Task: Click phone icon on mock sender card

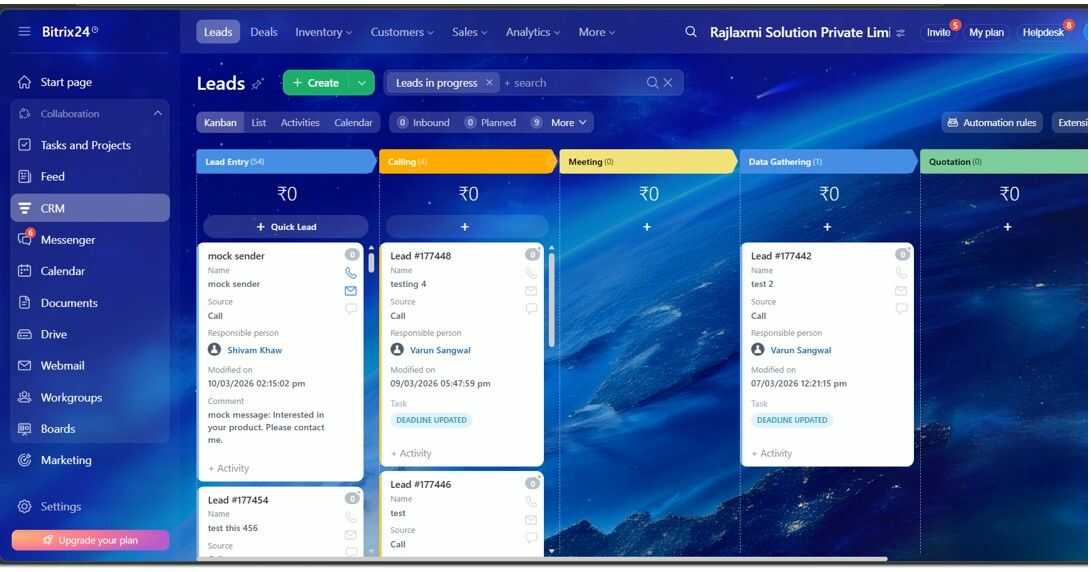Action: coord(351,273)
